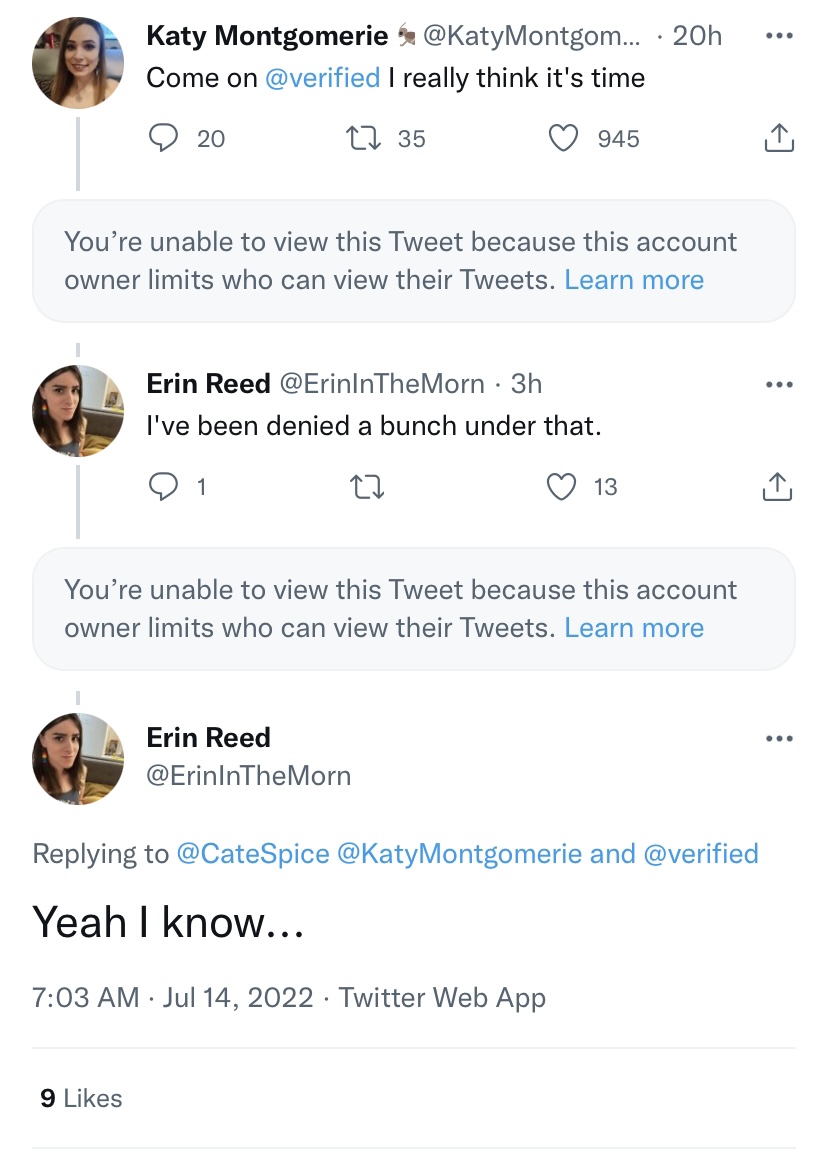Screen dimensions: 828x1149
Task: Click the @verified mention in Katy's tweet
Action: [x=322, y=78]
